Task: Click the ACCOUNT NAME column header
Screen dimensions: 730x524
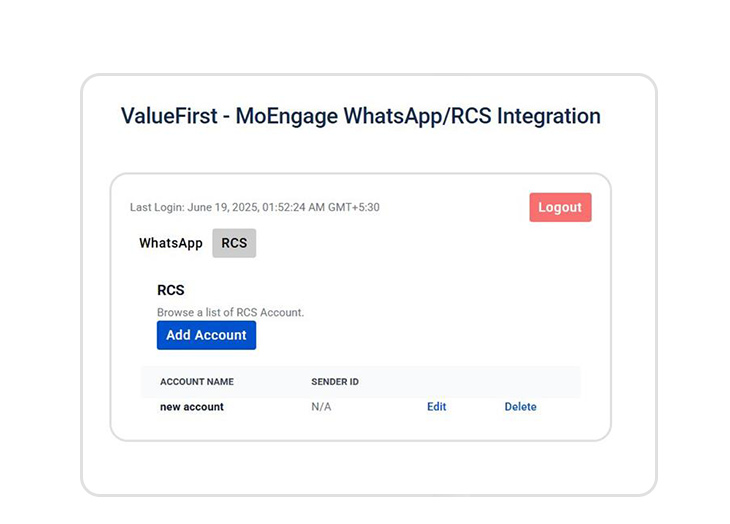Action: (x=197, y=382)
